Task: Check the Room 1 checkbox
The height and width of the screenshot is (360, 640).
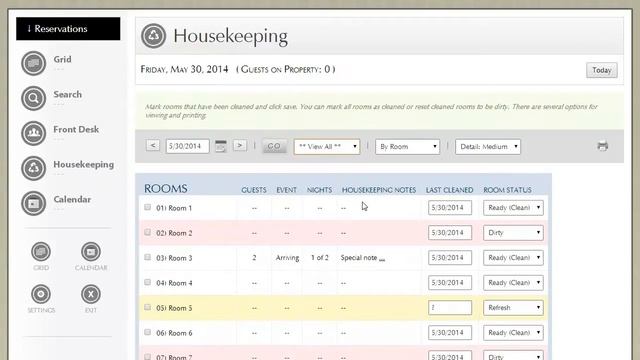Action: tap(147, 207)
